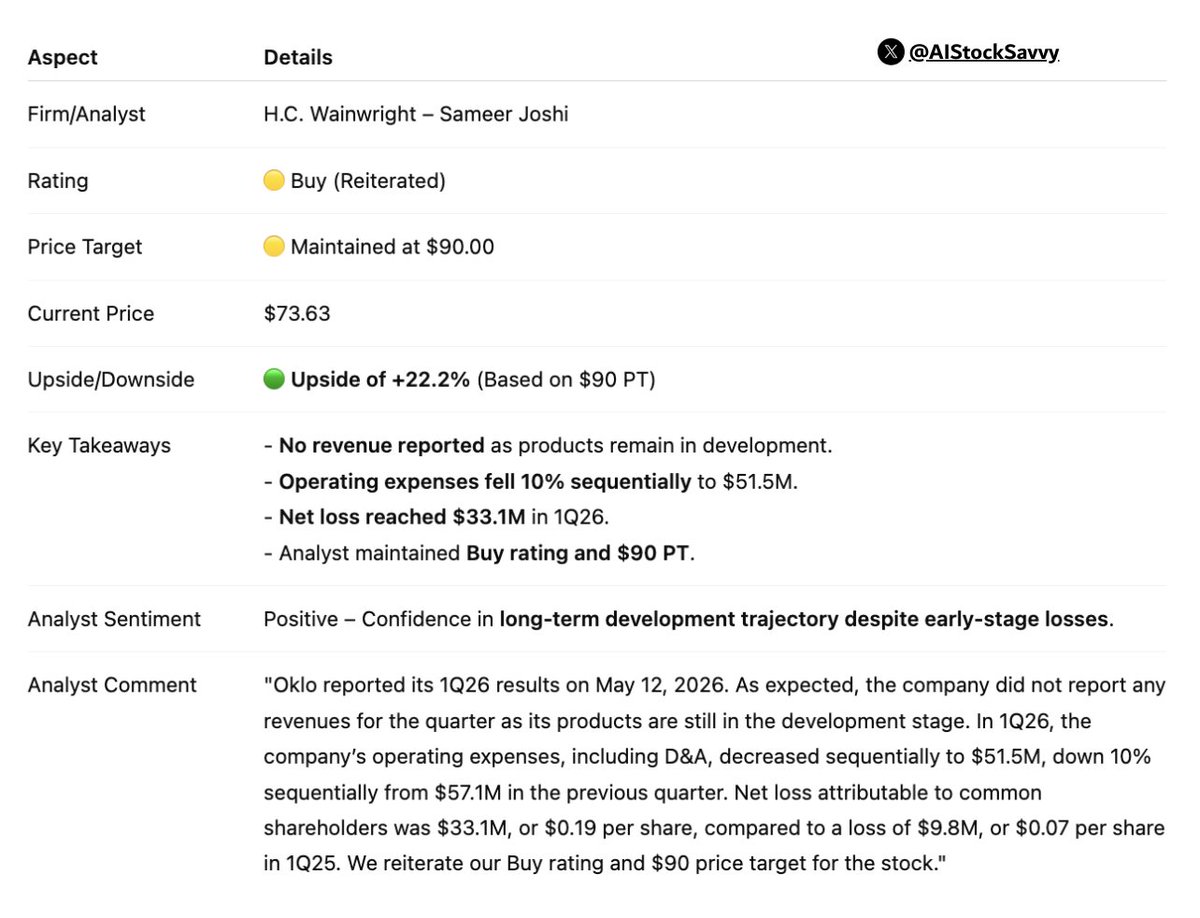Click the 'Upside/Downside' row label
This screenshot has height=918, width=1200.
pyautogui.click(x=111, y=380)
